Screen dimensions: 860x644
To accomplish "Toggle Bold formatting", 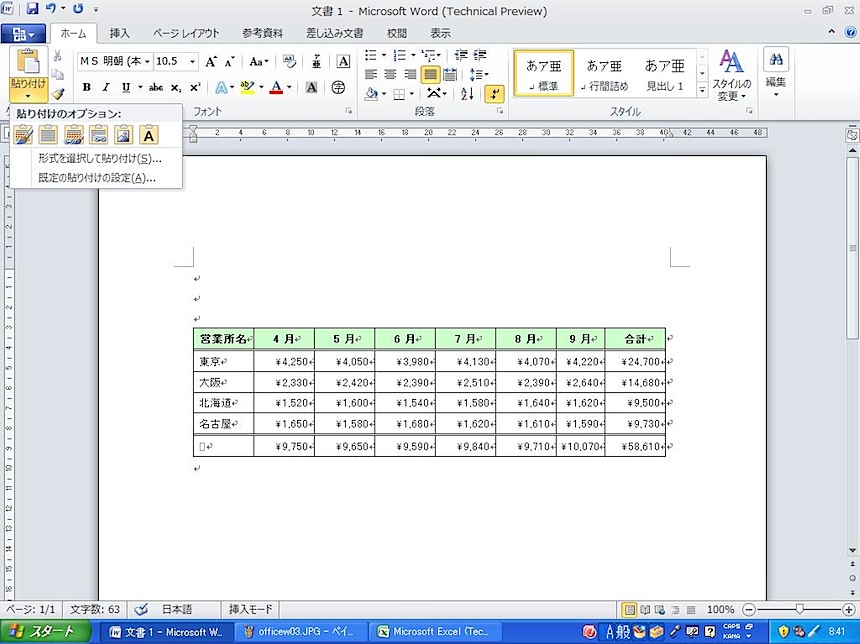I will (x=87, y=88).
